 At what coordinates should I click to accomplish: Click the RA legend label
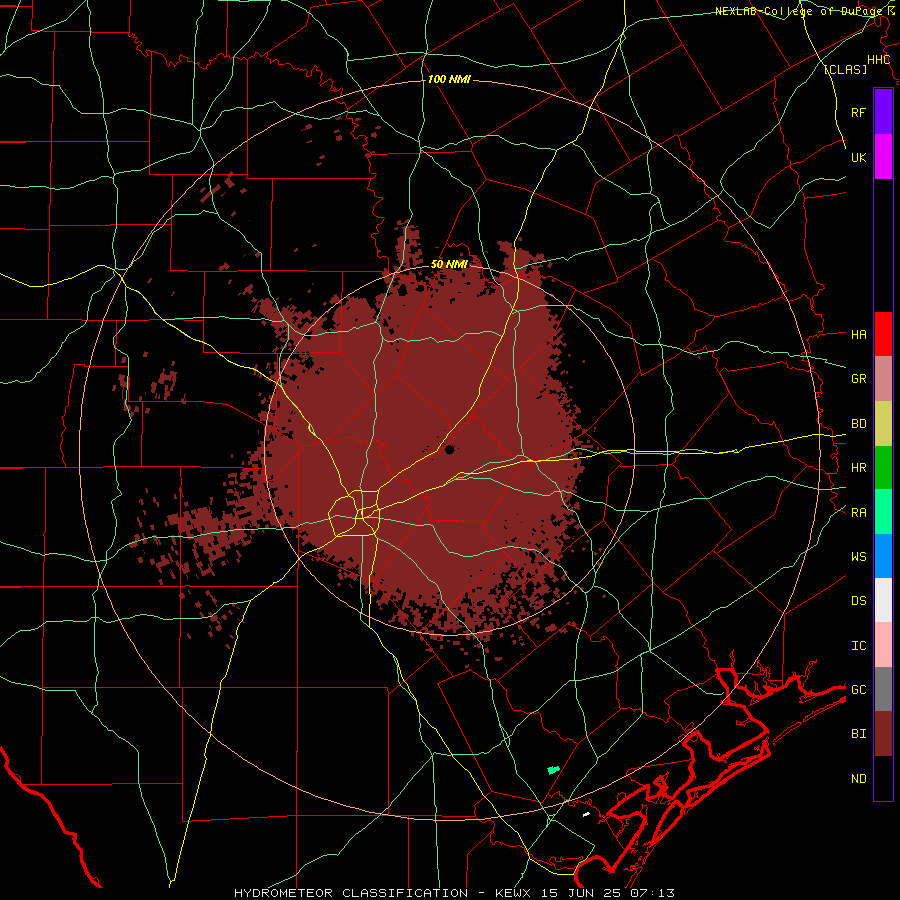858,513
